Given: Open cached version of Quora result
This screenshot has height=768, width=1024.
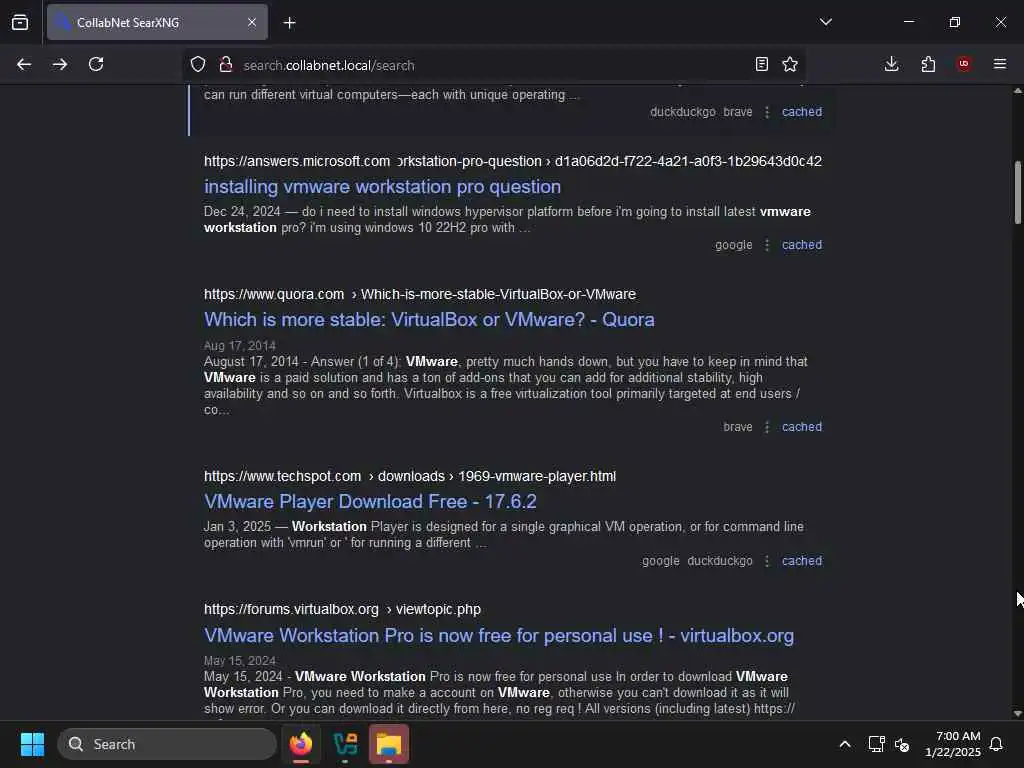Looking at the screenshot, I should (x=802, y=427).
